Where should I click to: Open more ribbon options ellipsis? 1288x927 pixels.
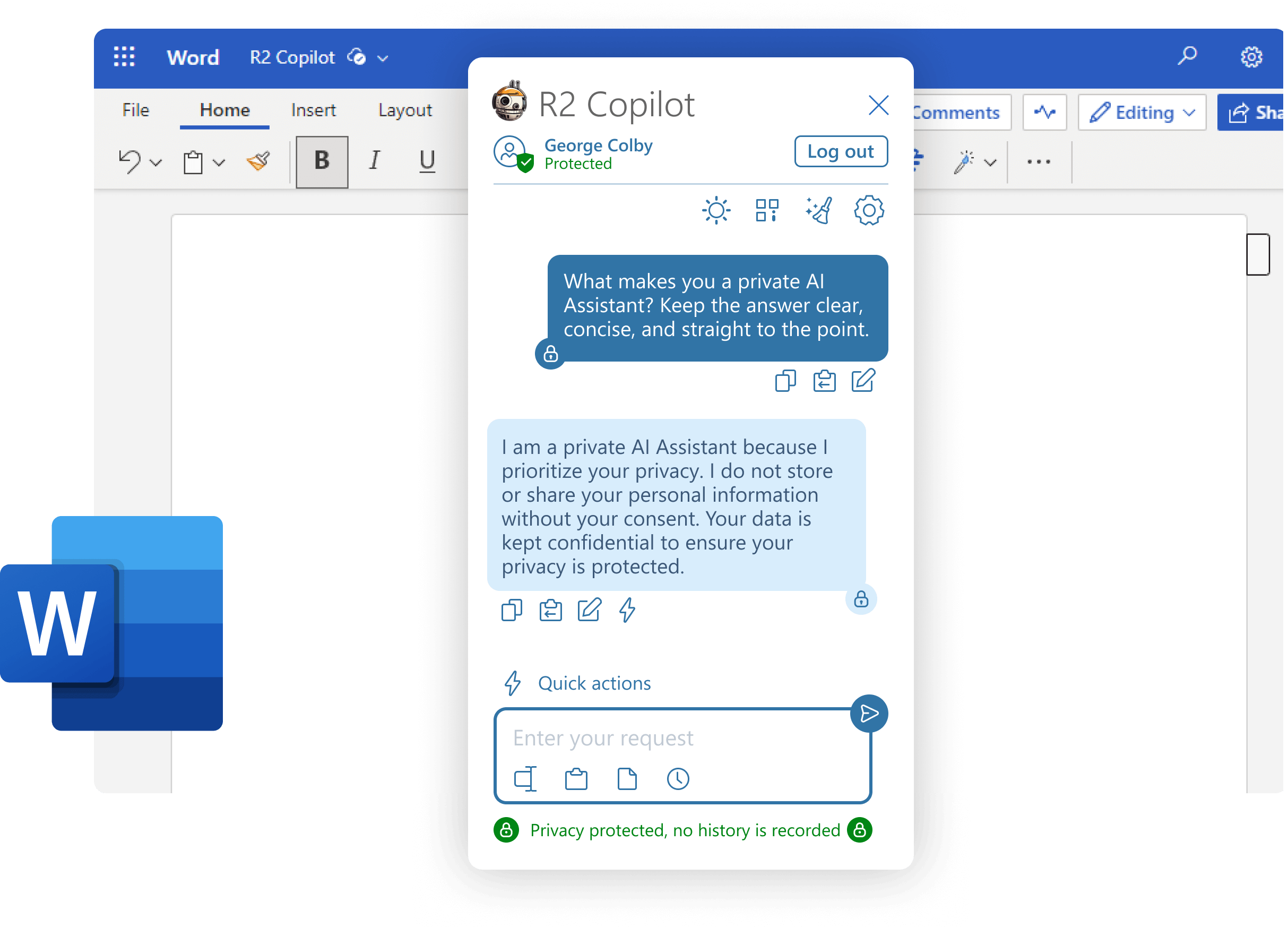[x=1039, y=162]
